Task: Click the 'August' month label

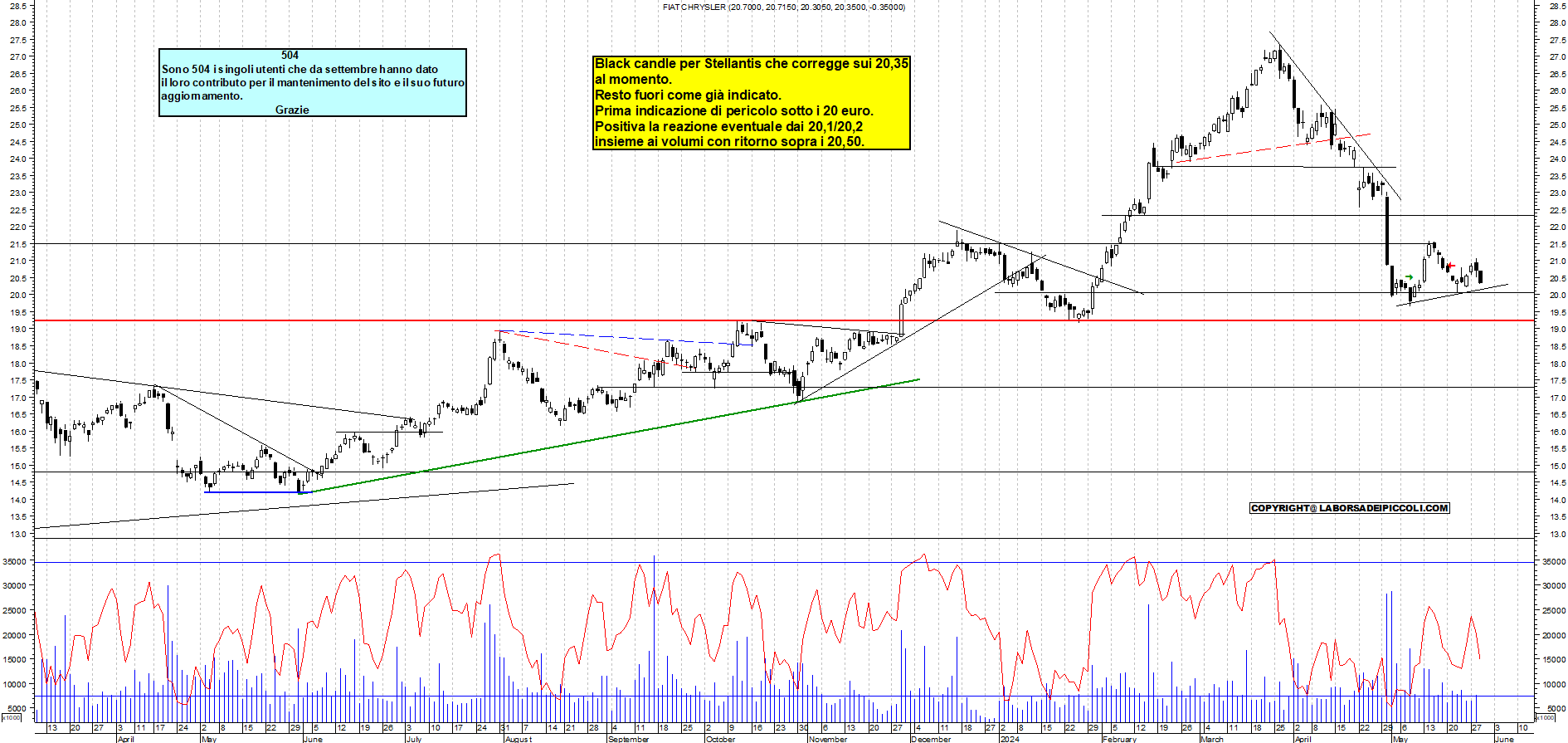Action: 519,739
